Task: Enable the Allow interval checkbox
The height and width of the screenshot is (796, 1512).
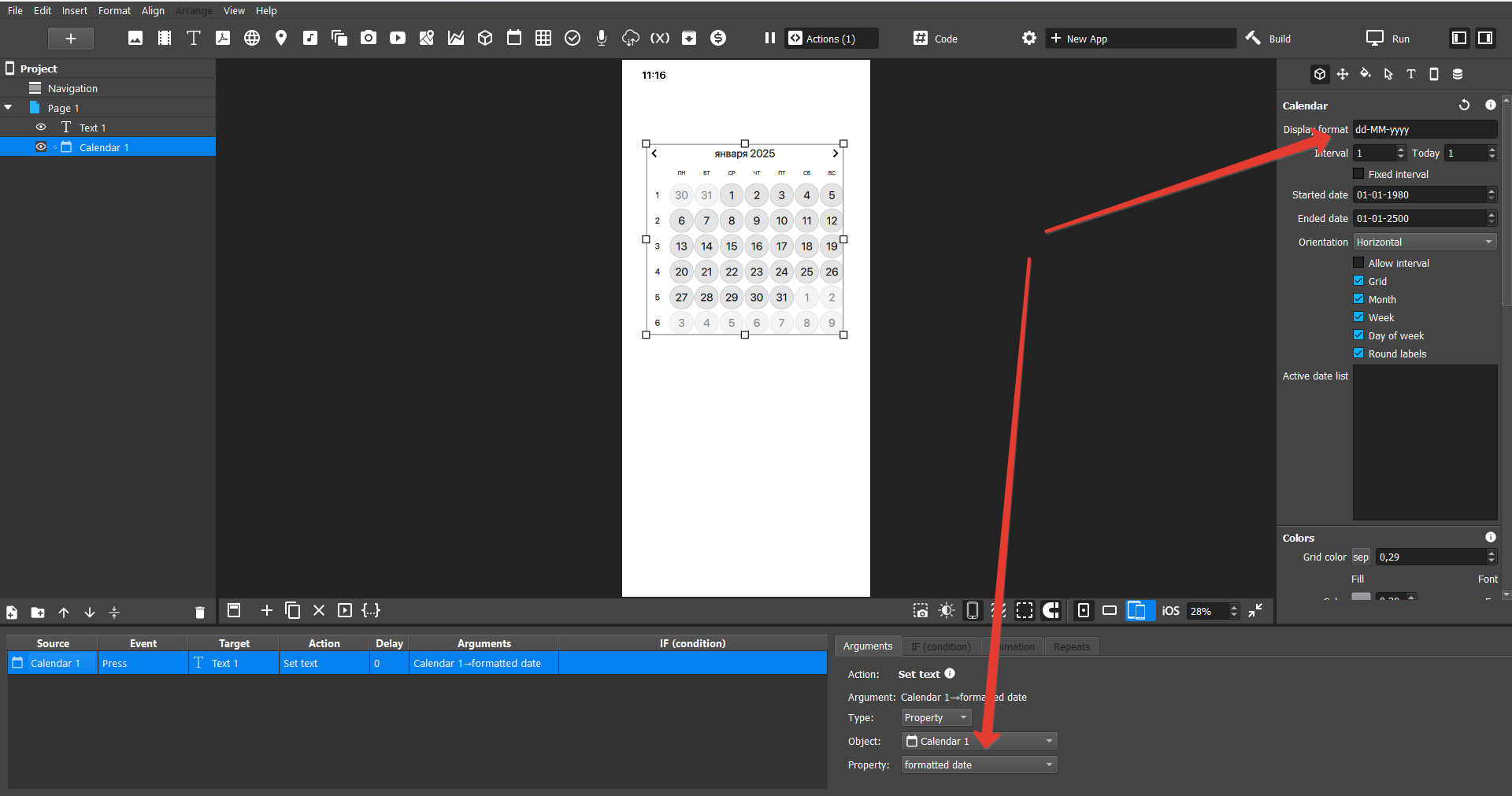Action: pos(1358,263)
